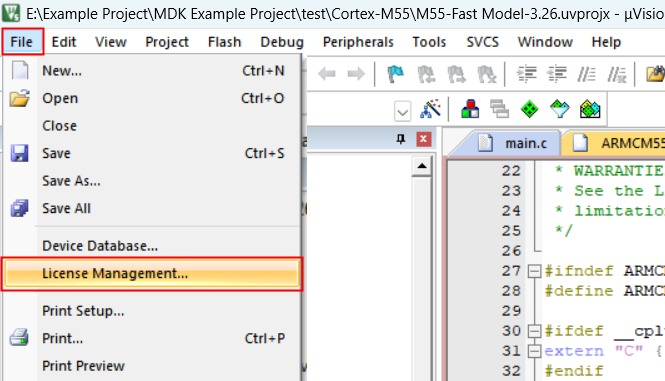Viewport: 665px width, 381px height.
Task: Click the Navigate Forwards arrow icon
Action: pos(356,74)
